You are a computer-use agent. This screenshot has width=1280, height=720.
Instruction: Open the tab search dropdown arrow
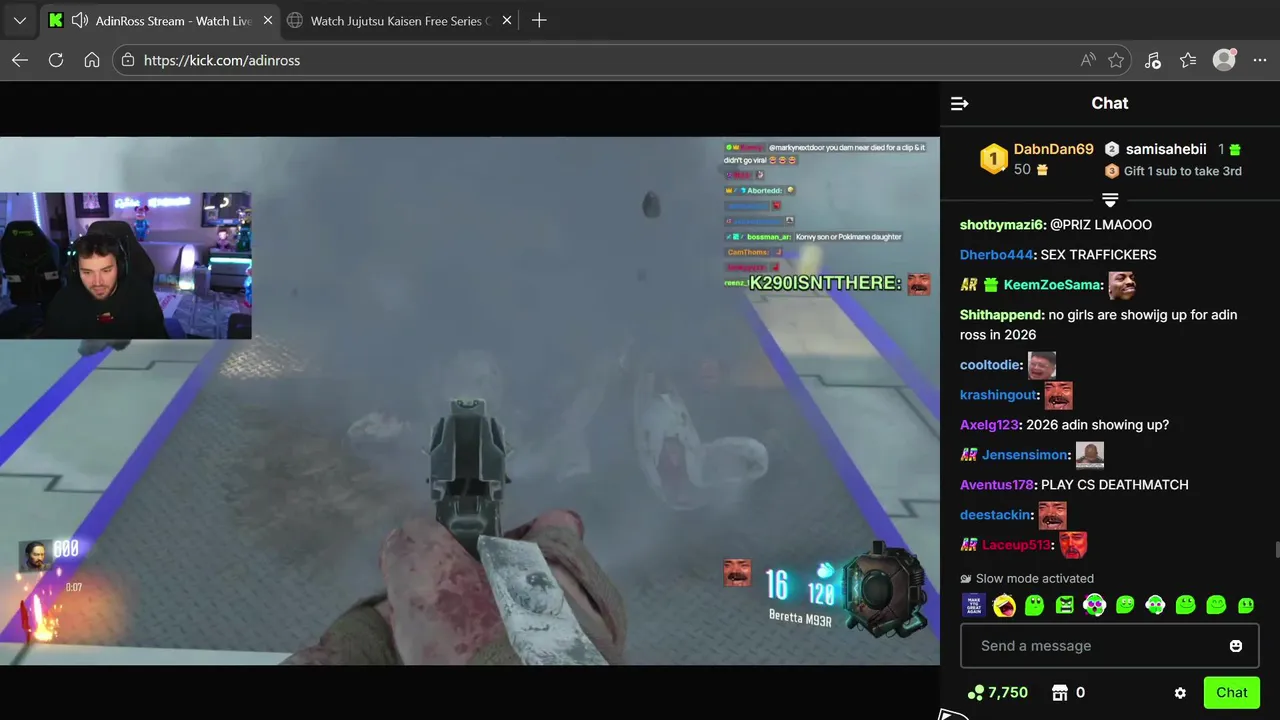[x=19, y=20]
